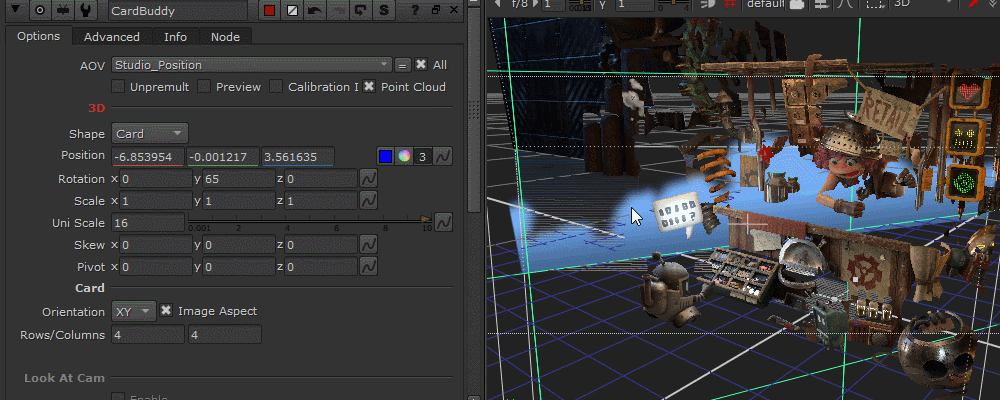The width and height of the screenshot is (1000, 400).
Task: Click Position Z value 3.561635
Action: (298, 157)
